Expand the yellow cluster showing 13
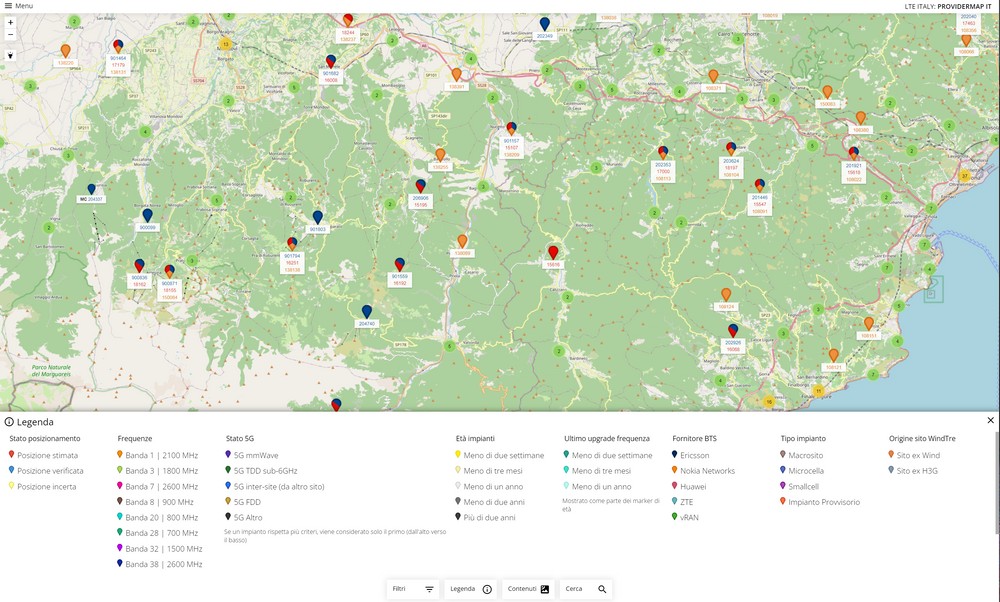Image resolution: width=1000 pixels, height=602 pixels. pos(226,44)
